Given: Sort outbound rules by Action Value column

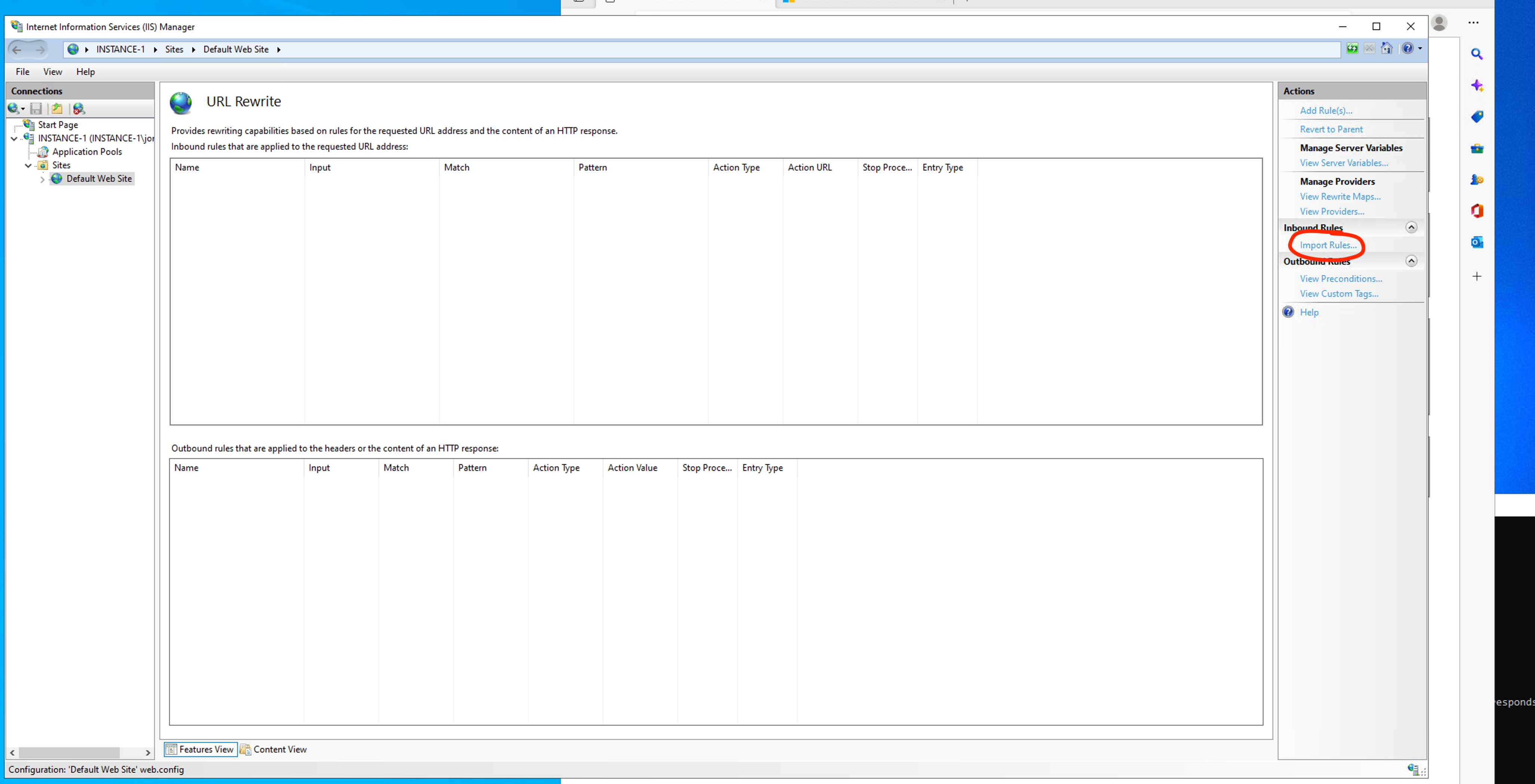Looking at the screenshot, I should pyautogui.click(x=640, y=467).
